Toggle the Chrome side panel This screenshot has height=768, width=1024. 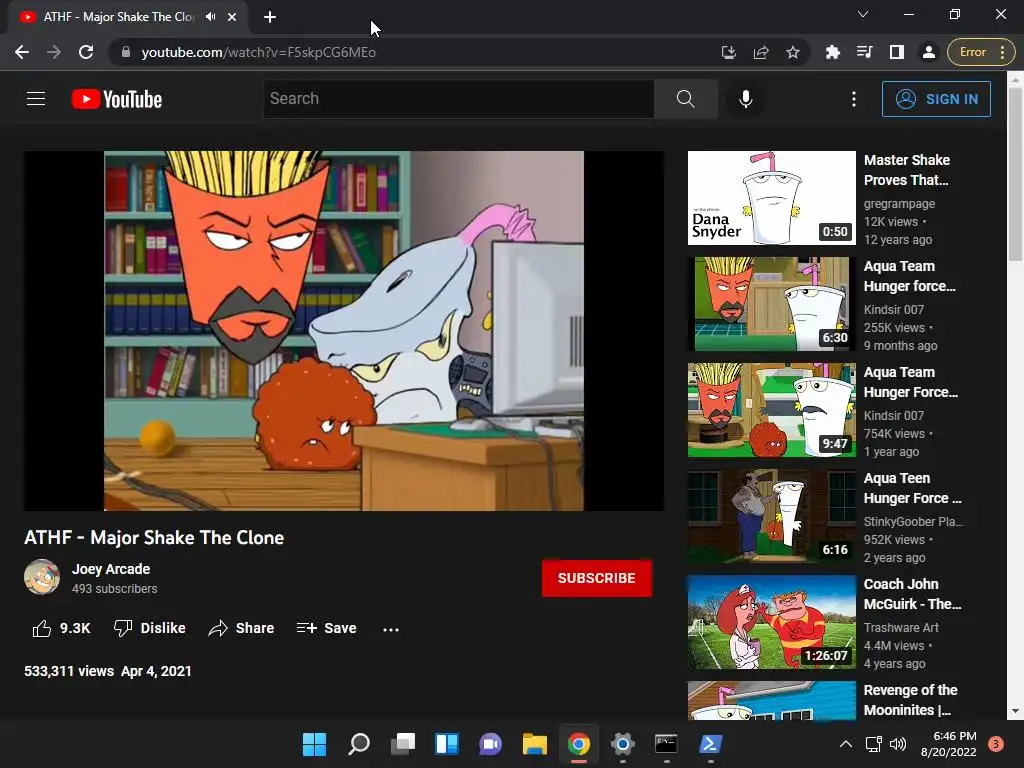897,52
